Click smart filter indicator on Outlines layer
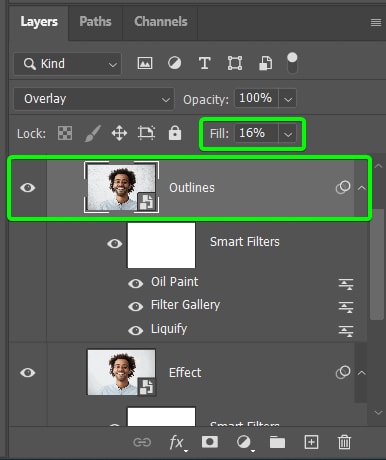386x460 pixels. 343,187
